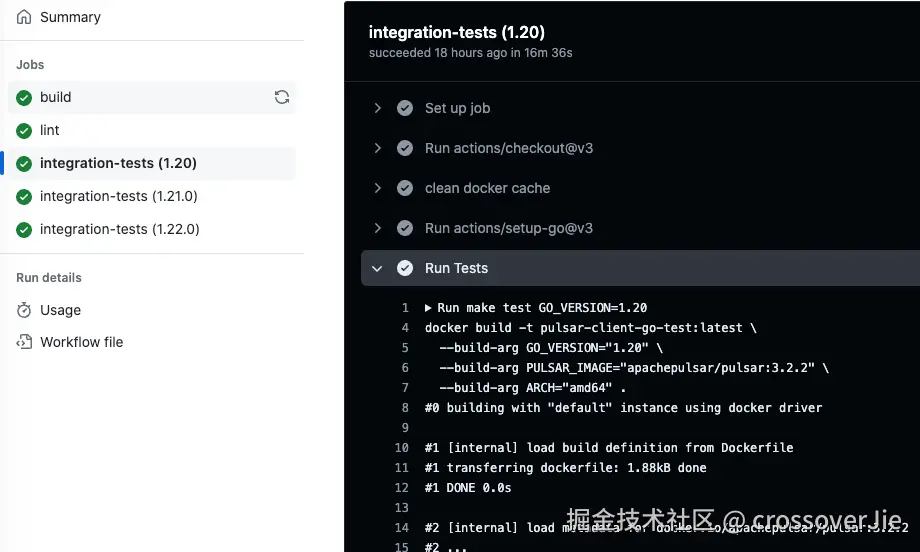
Task: Expand the Set up job step
Action: pos(377,108)
